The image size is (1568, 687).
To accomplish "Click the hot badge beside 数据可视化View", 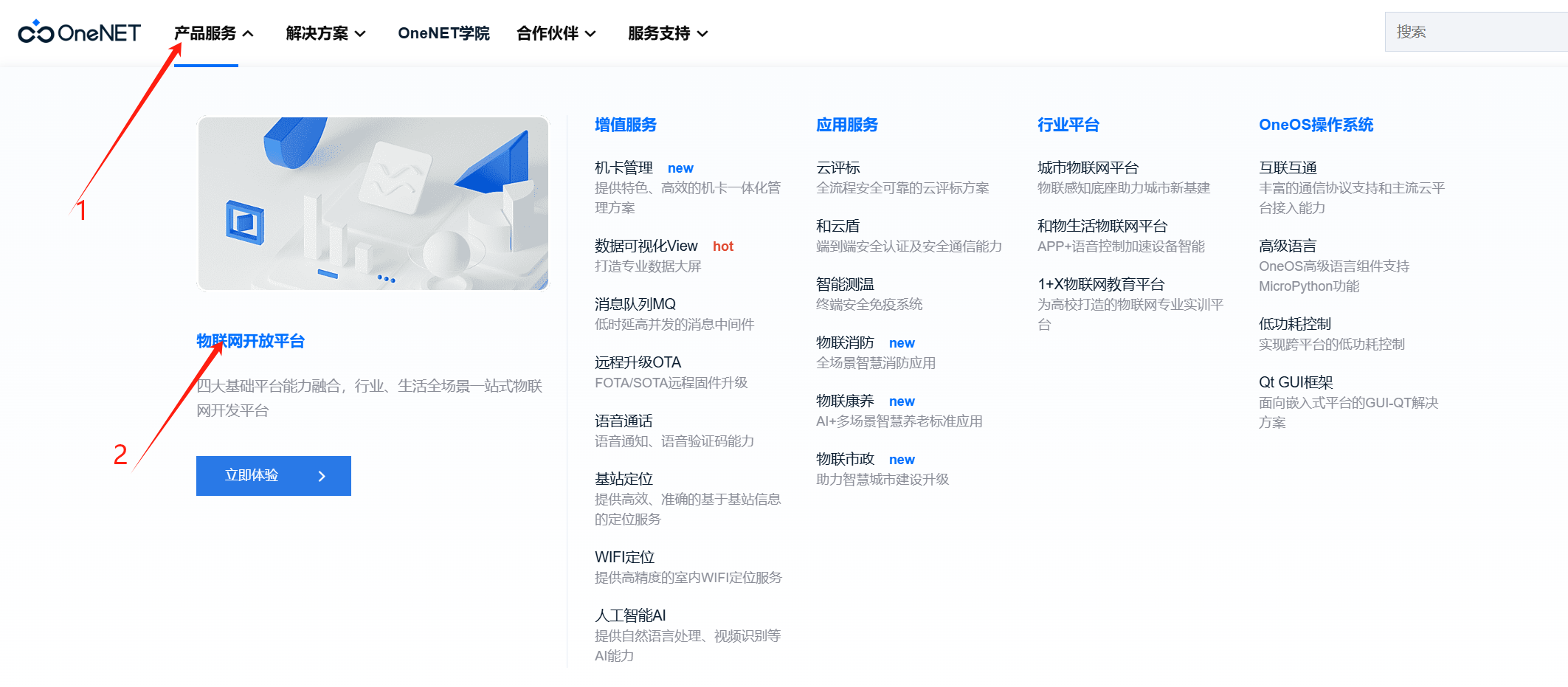I will click(723, 246).
